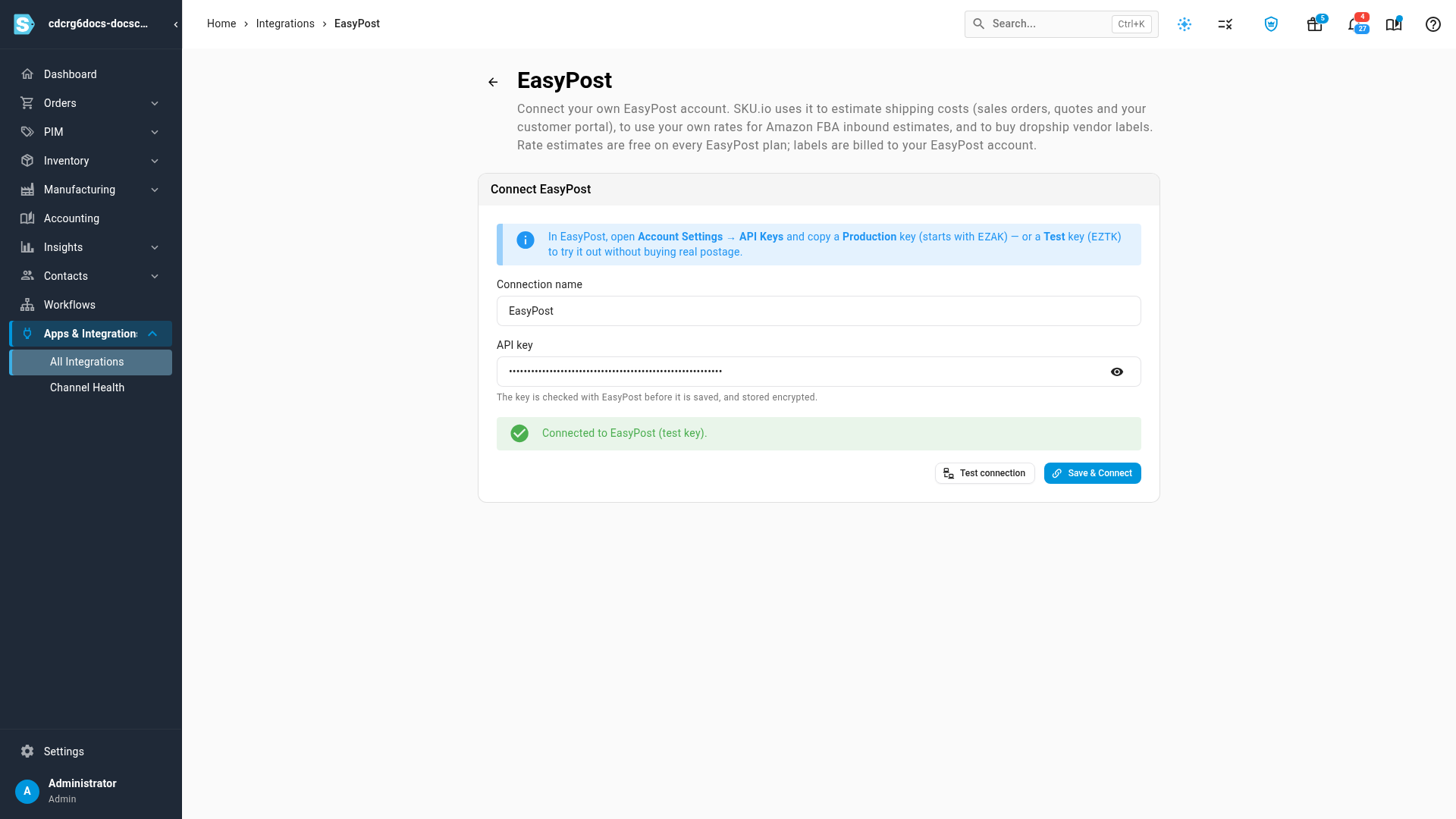Image resolution: width=1456 pixels, height=819 pixels.
Task: Click the shield icon in the top bar
Action: click(1271, 24)
